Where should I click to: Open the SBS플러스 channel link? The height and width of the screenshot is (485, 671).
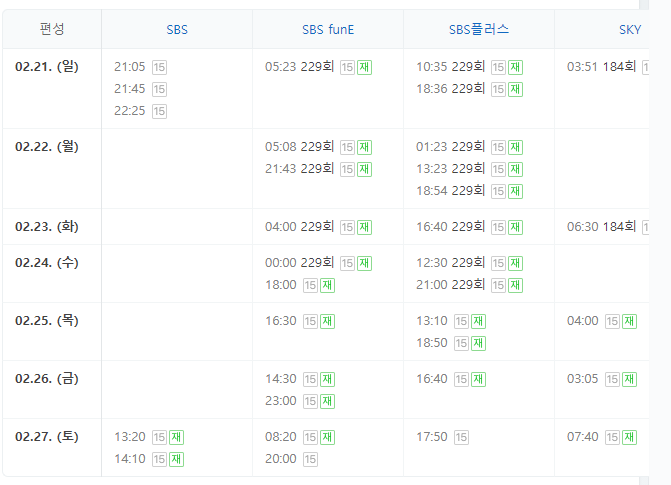tap(479, 30)
